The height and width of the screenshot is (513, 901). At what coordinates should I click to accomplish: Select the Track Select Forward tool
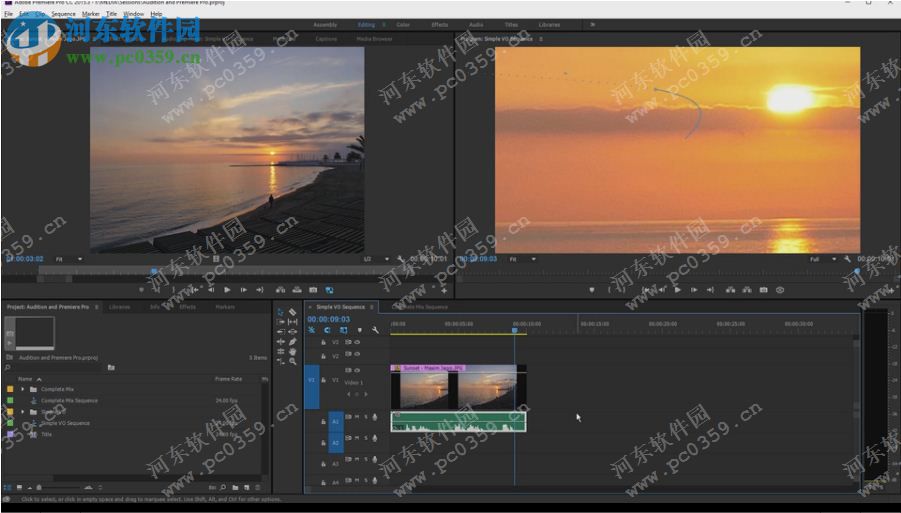click(x=280, y=322)
